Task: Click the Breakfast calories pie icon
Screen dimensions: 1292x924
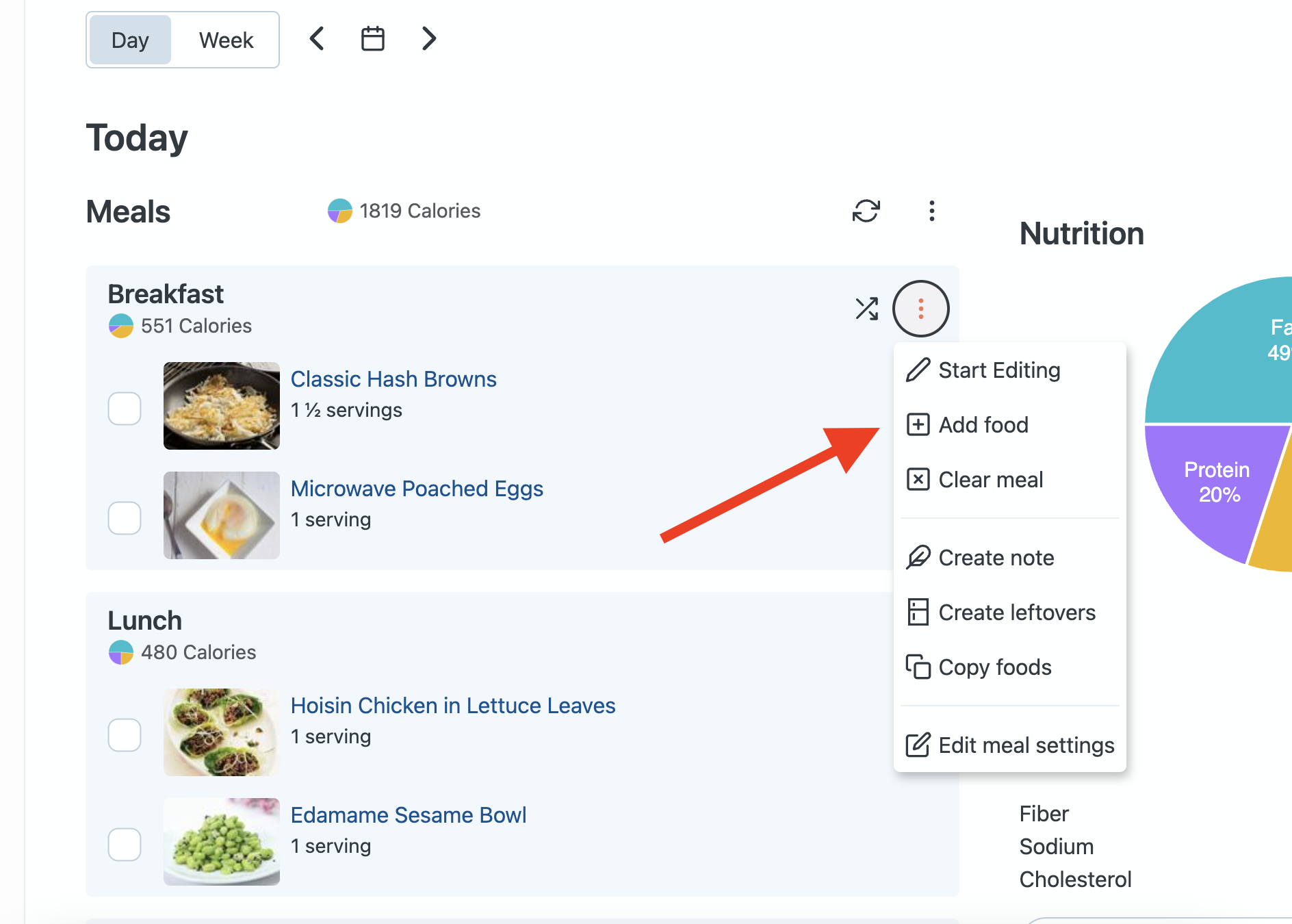Action: tap(121, 326)
